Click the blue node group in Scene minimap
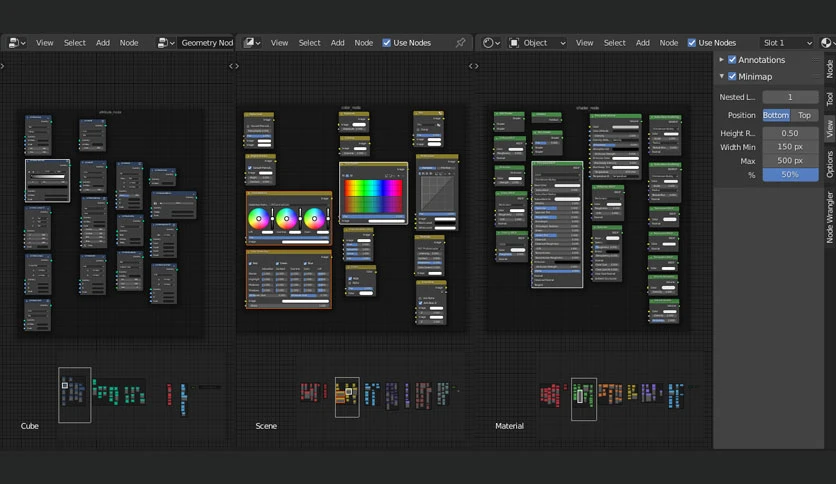The height and width of the screenshot is (484, 836). (372, 393)
